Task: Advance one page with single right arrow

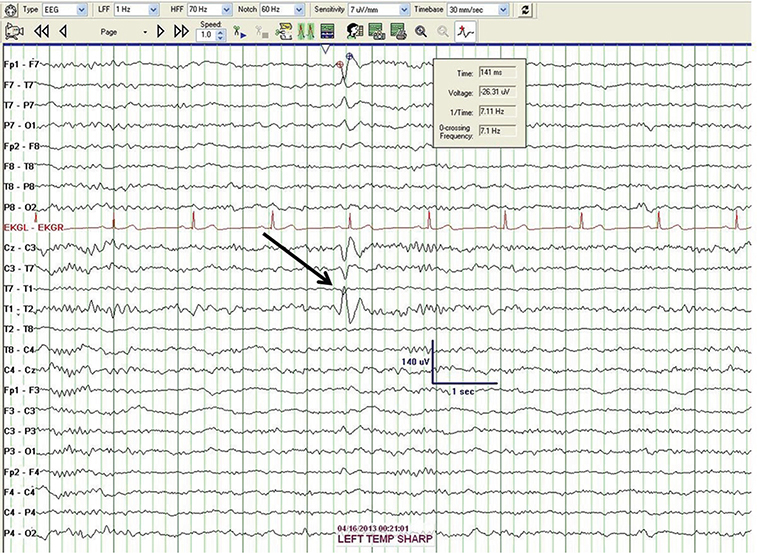Action: (x=160, y=32)
